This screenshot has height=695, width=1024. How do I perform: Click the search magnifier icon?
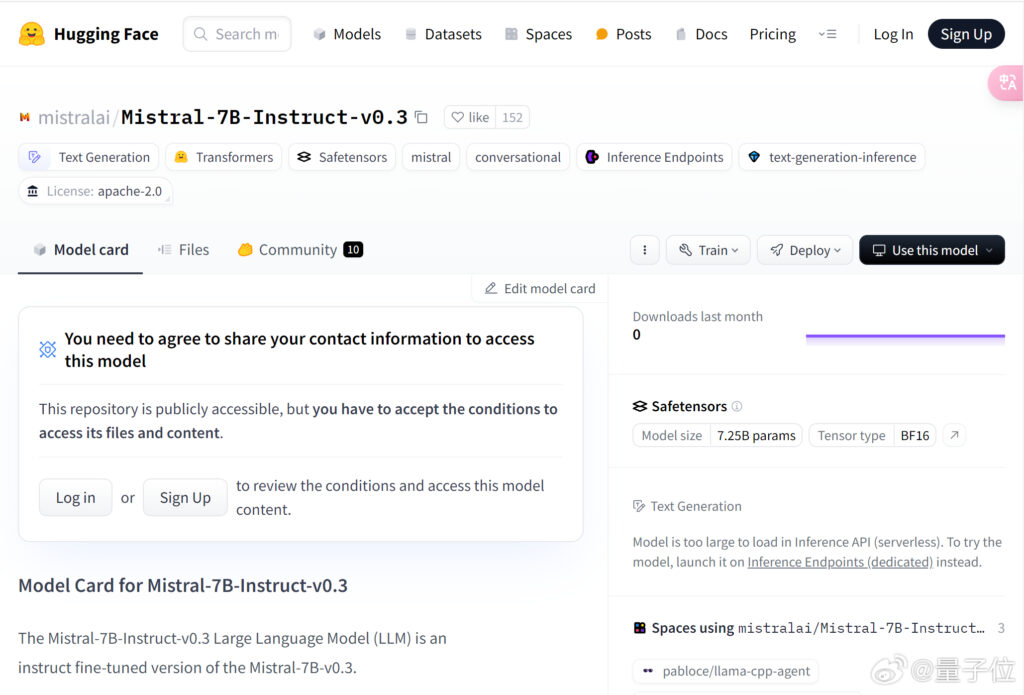200,34
